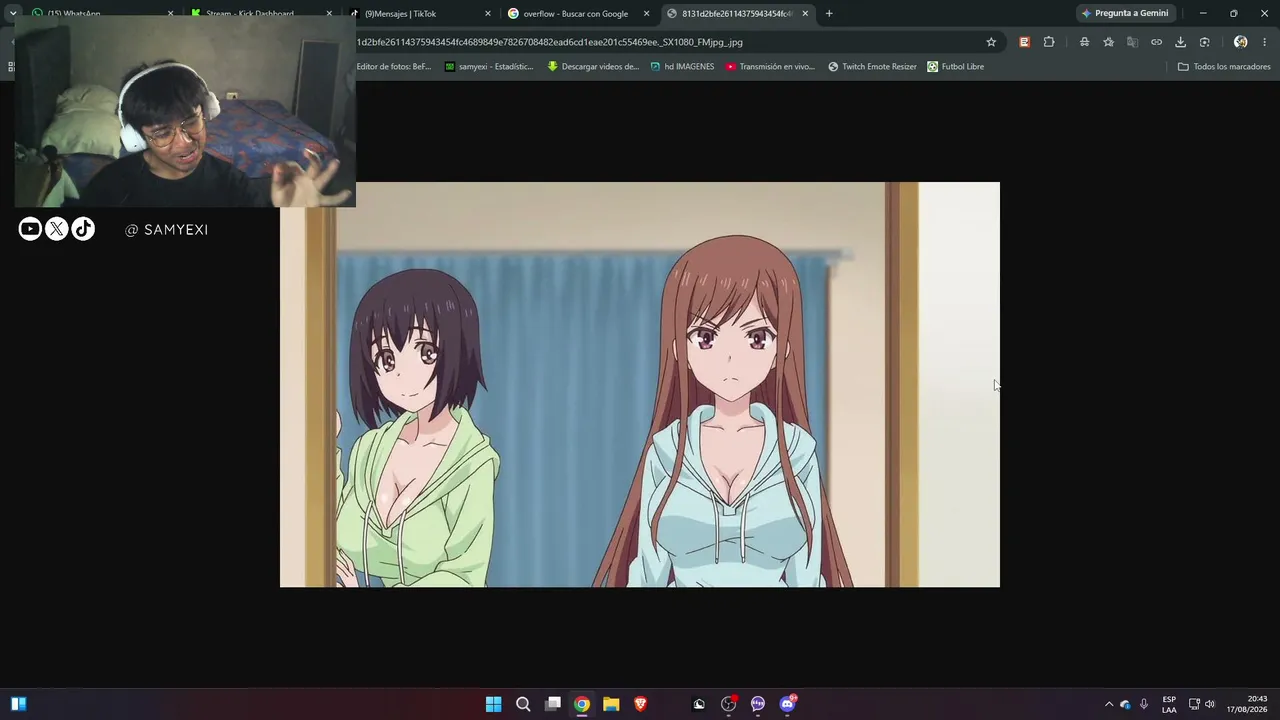Viewport: 1280px width, 720px height.
Task: Select the 8131d2bfe image tab
Action: pos(736,14)
